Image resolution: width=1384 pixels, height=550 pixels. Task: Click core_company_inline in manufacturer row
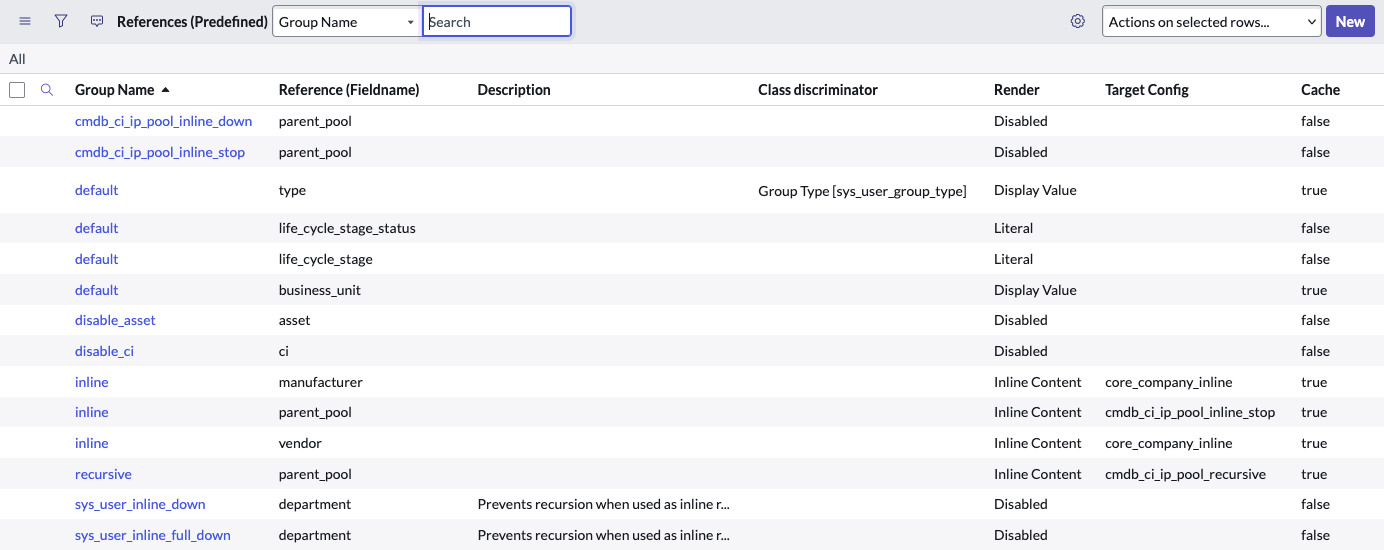tap(1168, 382)
